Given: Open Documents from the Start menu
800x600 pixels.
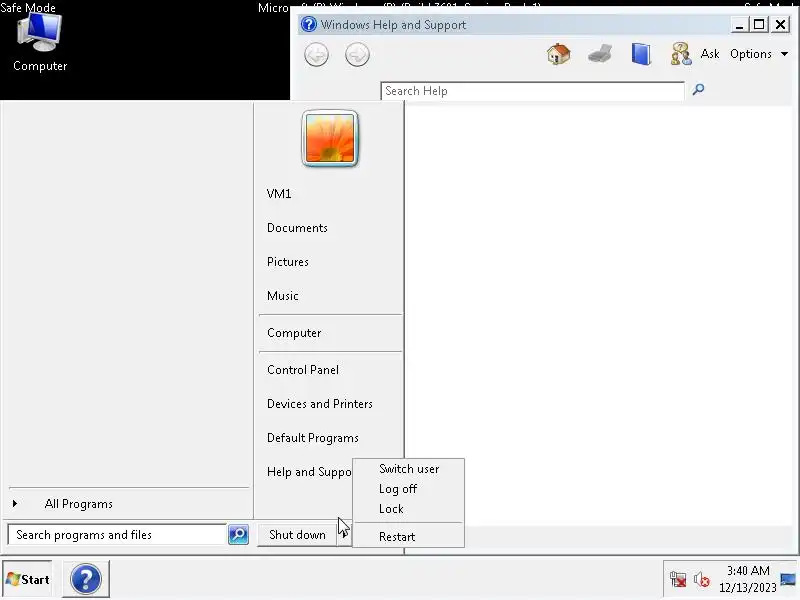Looking at the screenshot, I should point(297,228).
